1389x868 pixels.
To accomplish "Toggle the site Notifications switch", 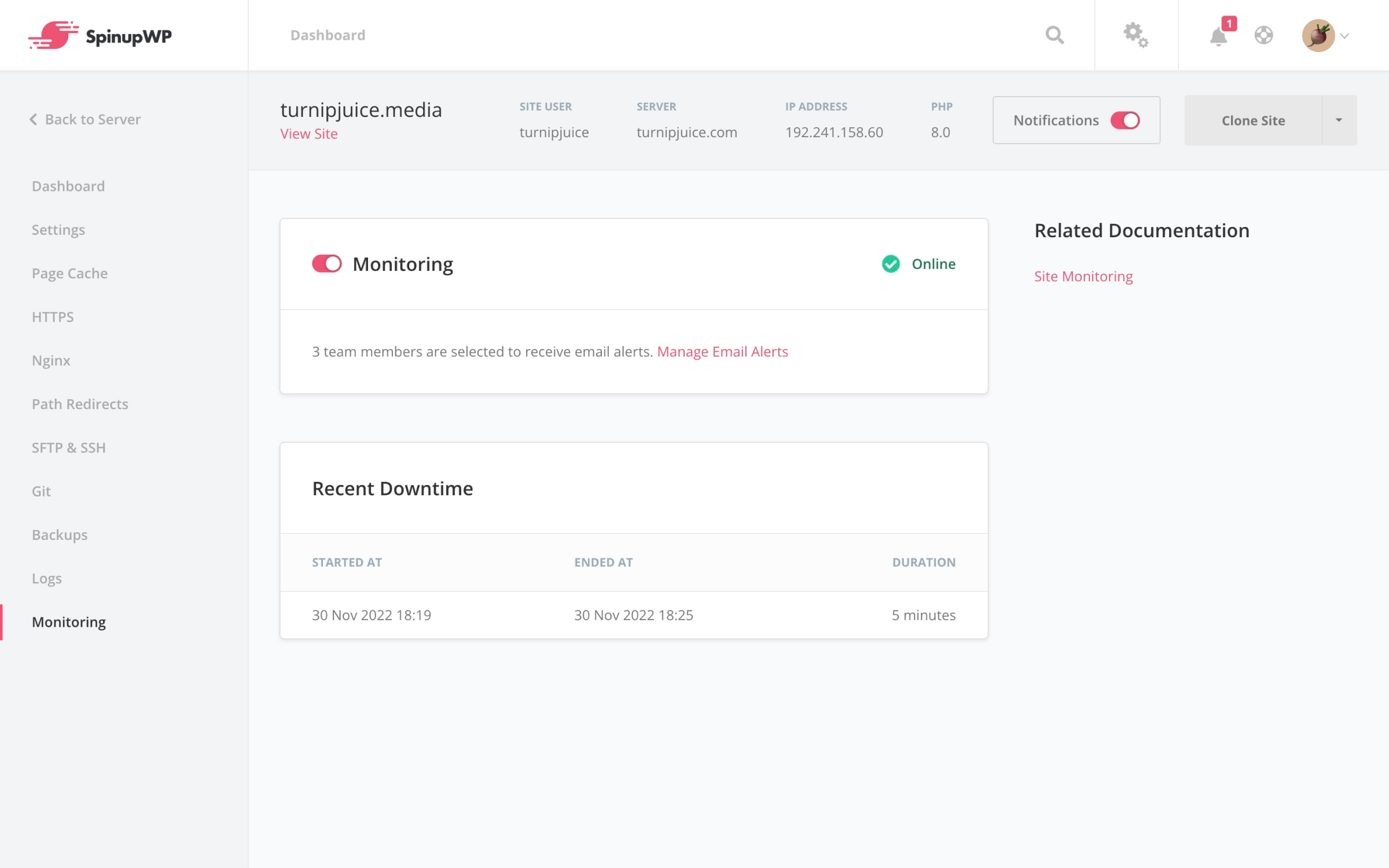I will tap(1125, 120).
